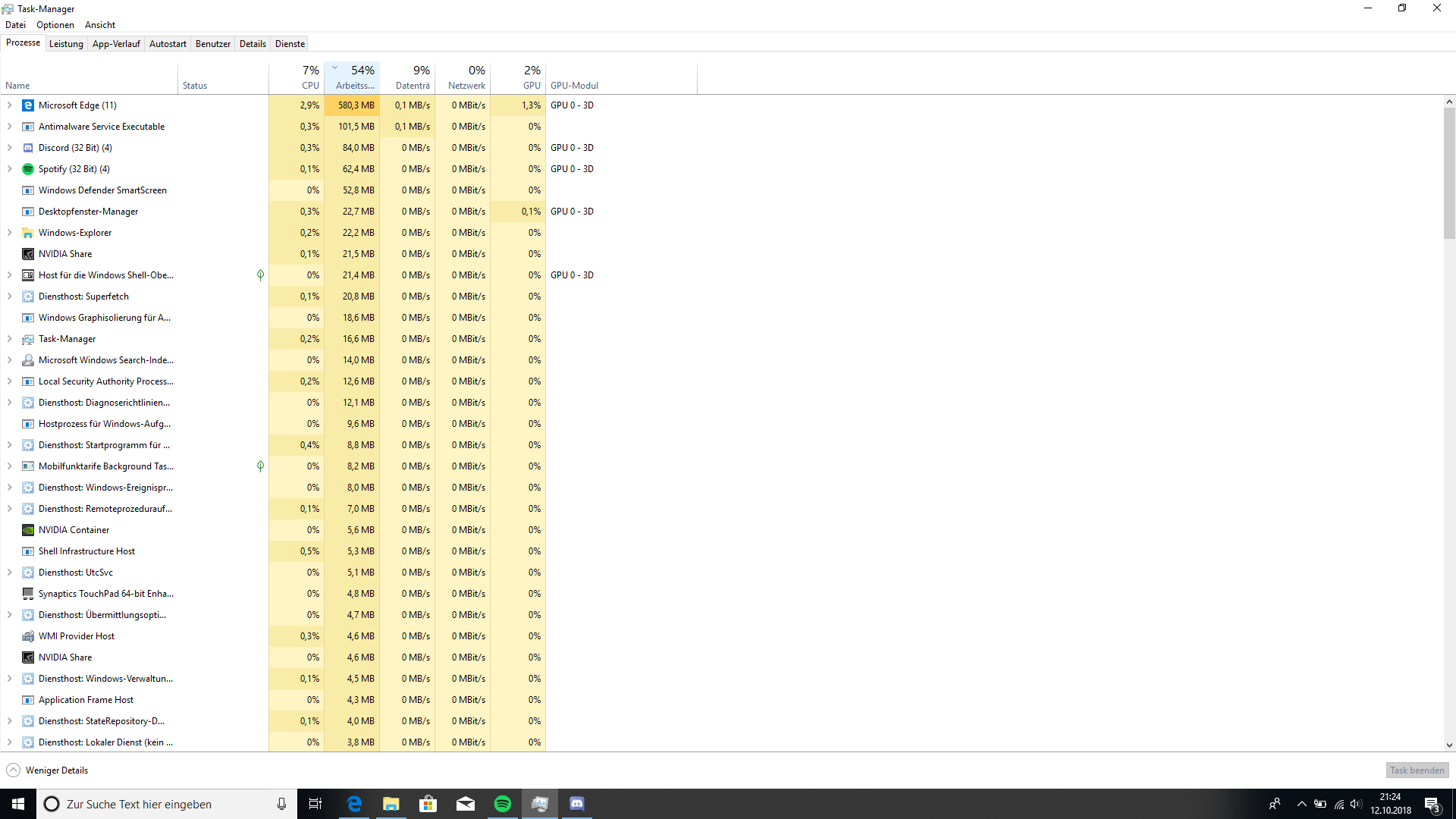Open Spotify from the taskbar
The width and height of the screenshot is (1456, 819).
[502, 804]
